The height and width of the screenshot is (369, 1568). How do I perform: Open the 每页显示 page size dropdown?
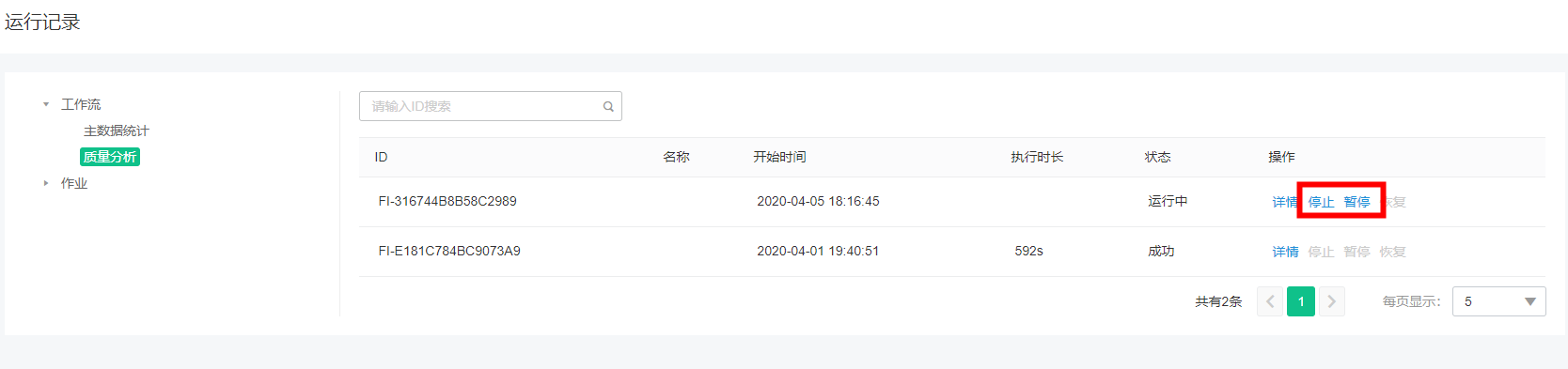1498,301
